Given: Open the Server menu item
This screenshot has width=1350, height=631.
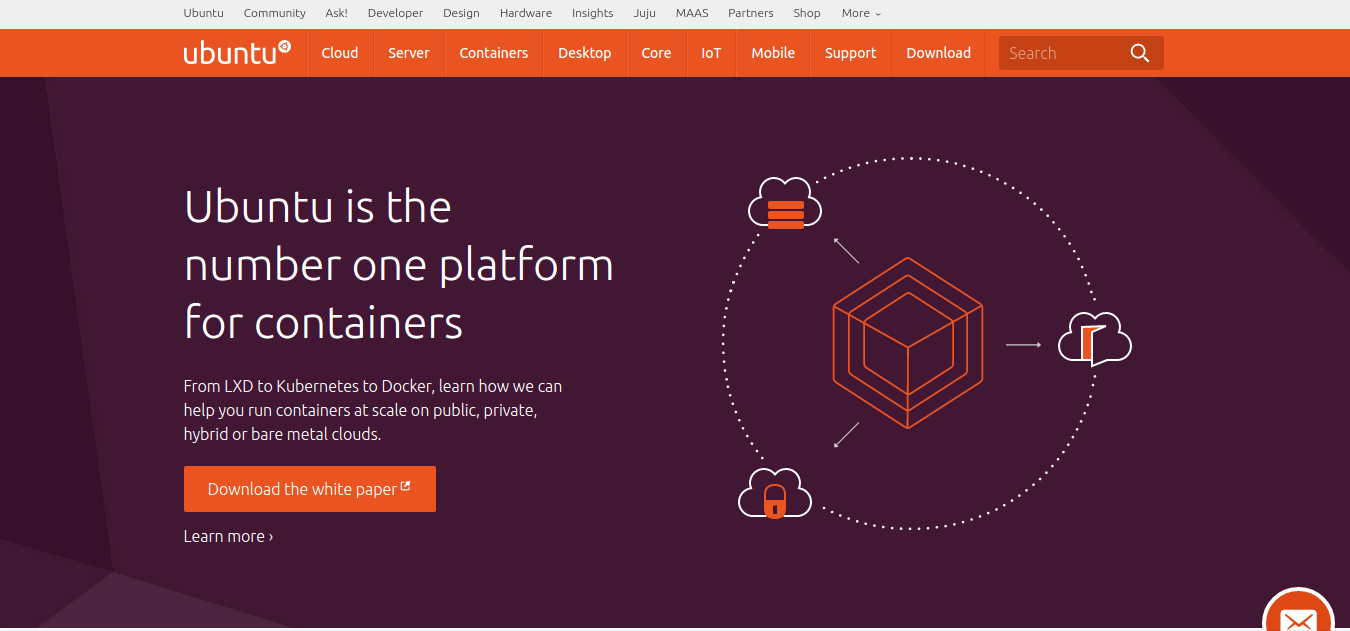Looking at the screenshot, I should coord(409,53).
